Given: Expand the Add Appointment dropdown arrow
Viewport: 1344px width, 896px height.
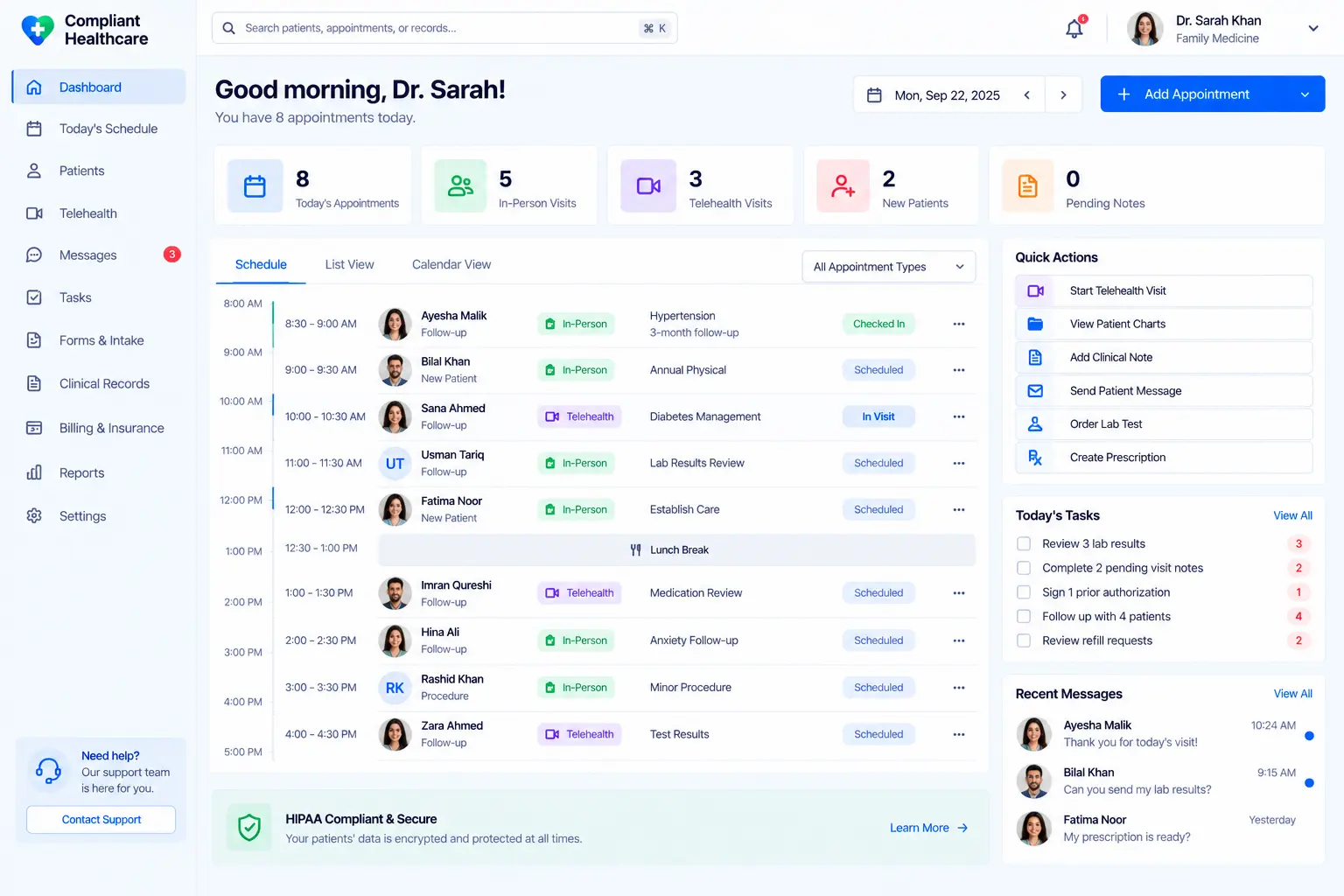Looking at the screenshot, I should pos(1305,94).
